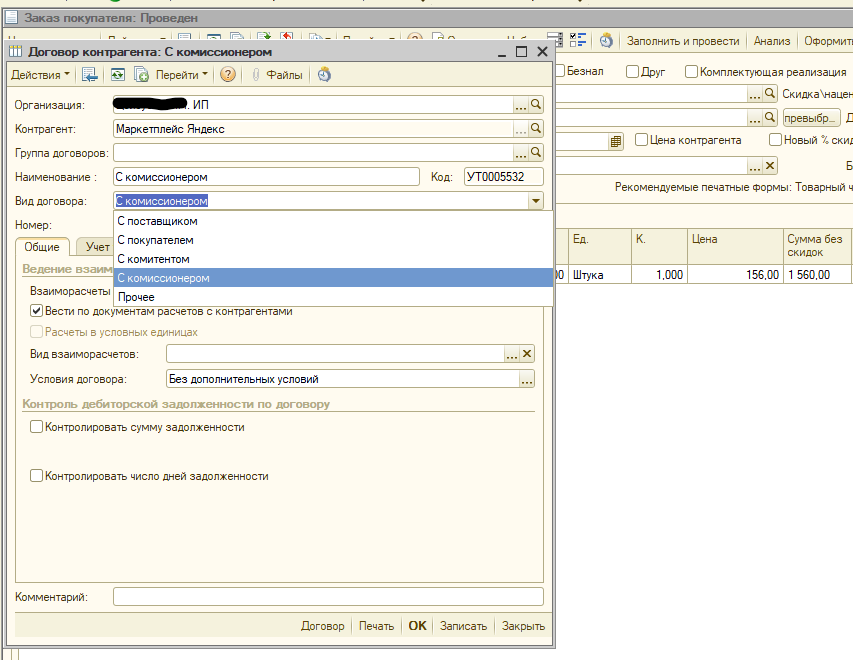Click the Договор button at bottom
The width and height of the screenshot is (853, 660).
point(323,626)
